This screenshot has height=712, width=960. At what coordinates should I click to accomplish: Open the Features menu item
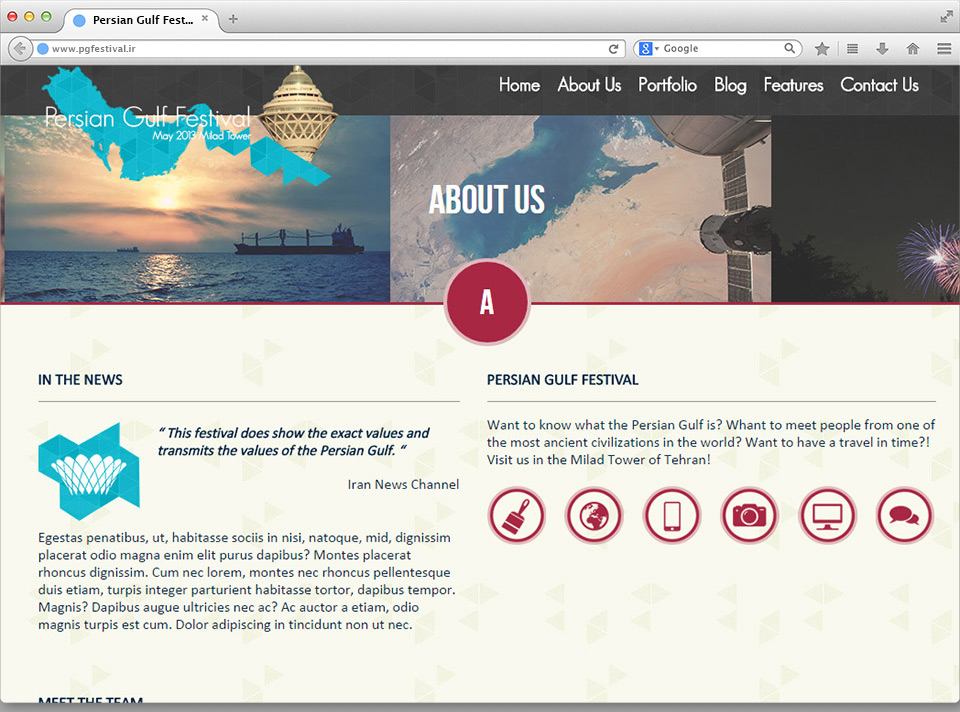point(793,84)
